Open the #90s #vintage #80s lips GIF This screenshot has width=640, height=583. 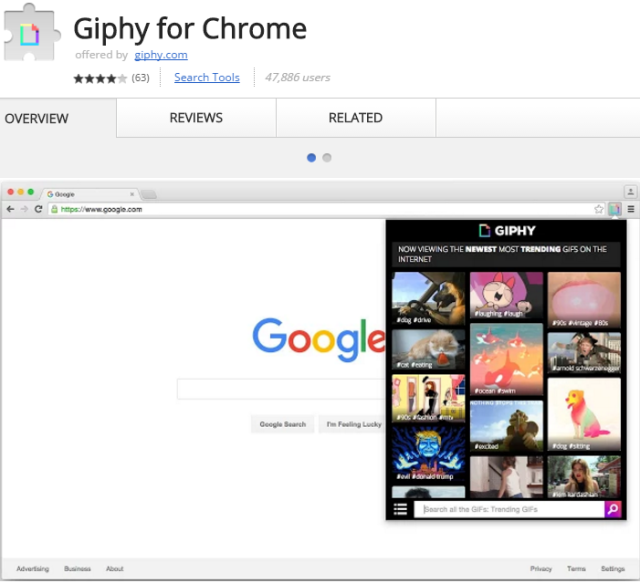584,300
